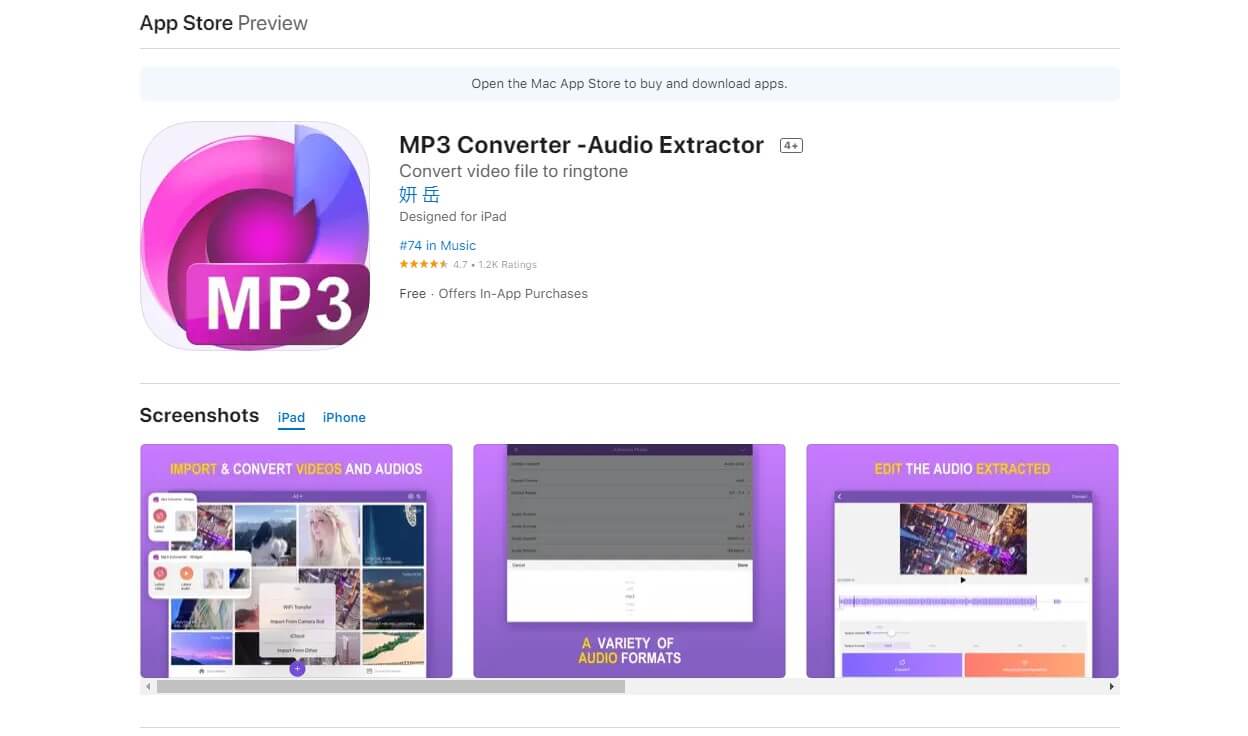Screen dimensions: 1248x736
Task: Click the screenshots scrollbar right arrow
Action: 1111,687
